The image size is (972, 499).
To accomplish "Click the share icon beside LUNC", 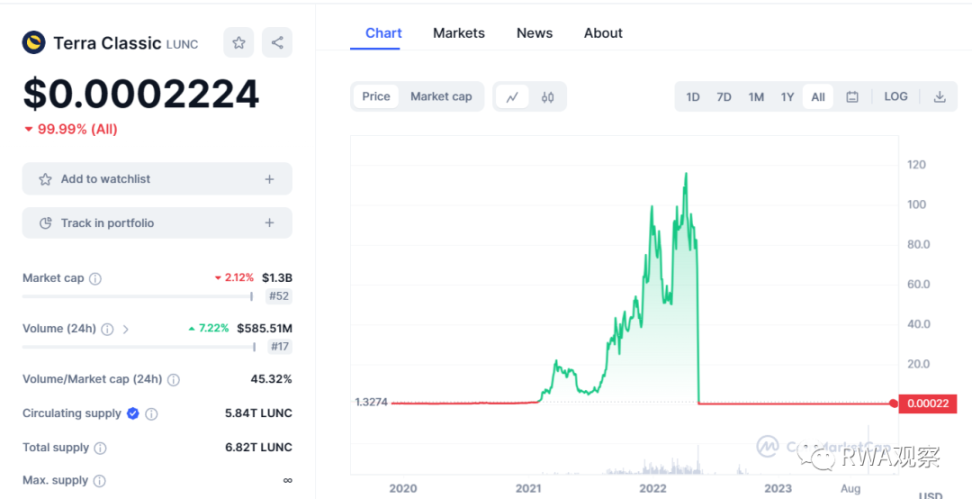I will click(x=277, y=43).
